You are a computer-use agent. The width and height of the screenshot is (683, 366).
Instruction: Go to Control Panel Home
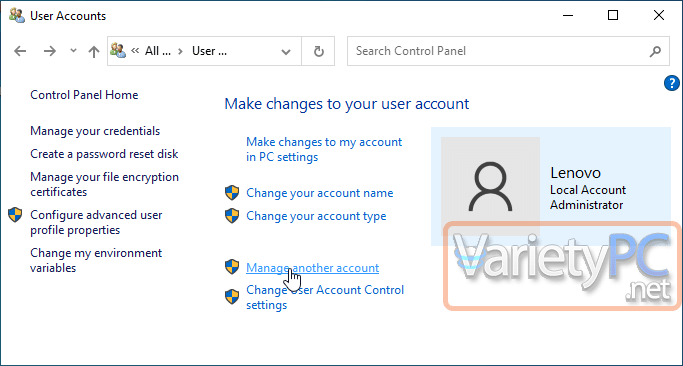tap(84, 95)
